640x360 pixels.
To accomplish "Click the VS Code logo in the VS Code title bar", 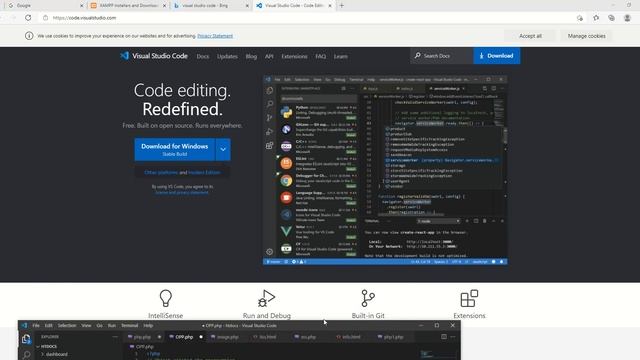I will coord(24,326).
